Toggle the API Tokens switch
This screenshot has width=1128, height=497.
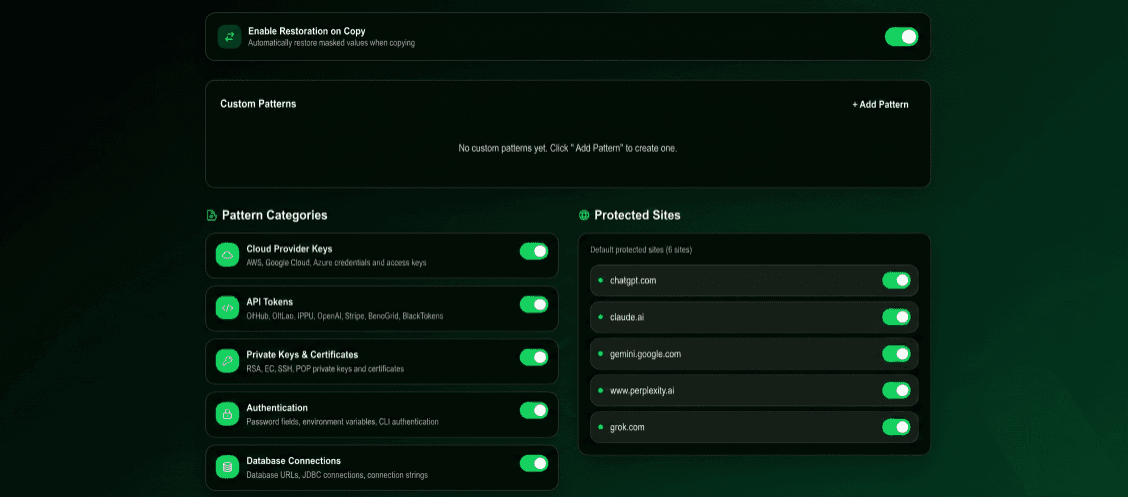coord(534,304)
